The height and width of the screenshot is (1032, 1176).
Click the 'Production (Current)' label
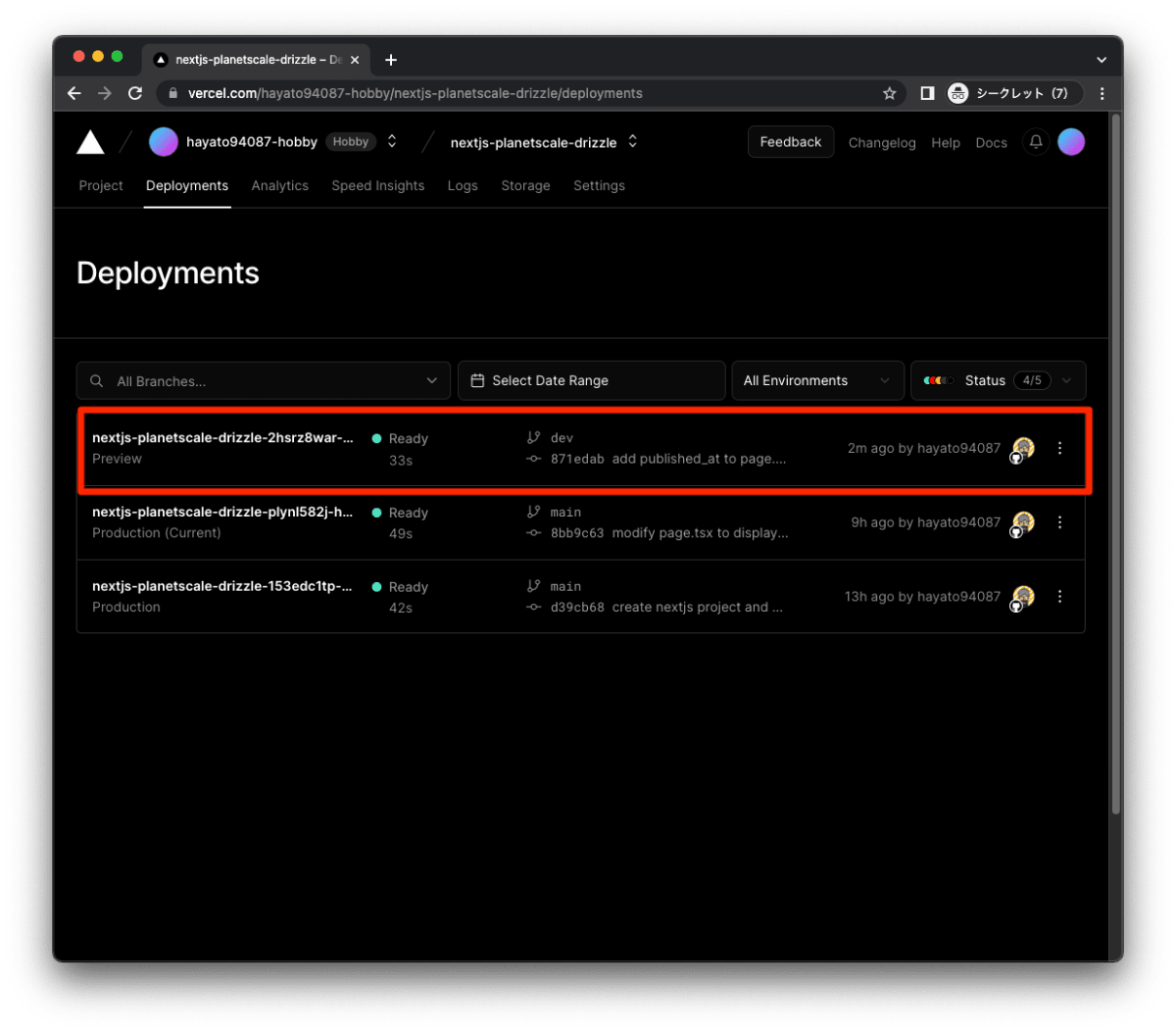click(157, 533)
